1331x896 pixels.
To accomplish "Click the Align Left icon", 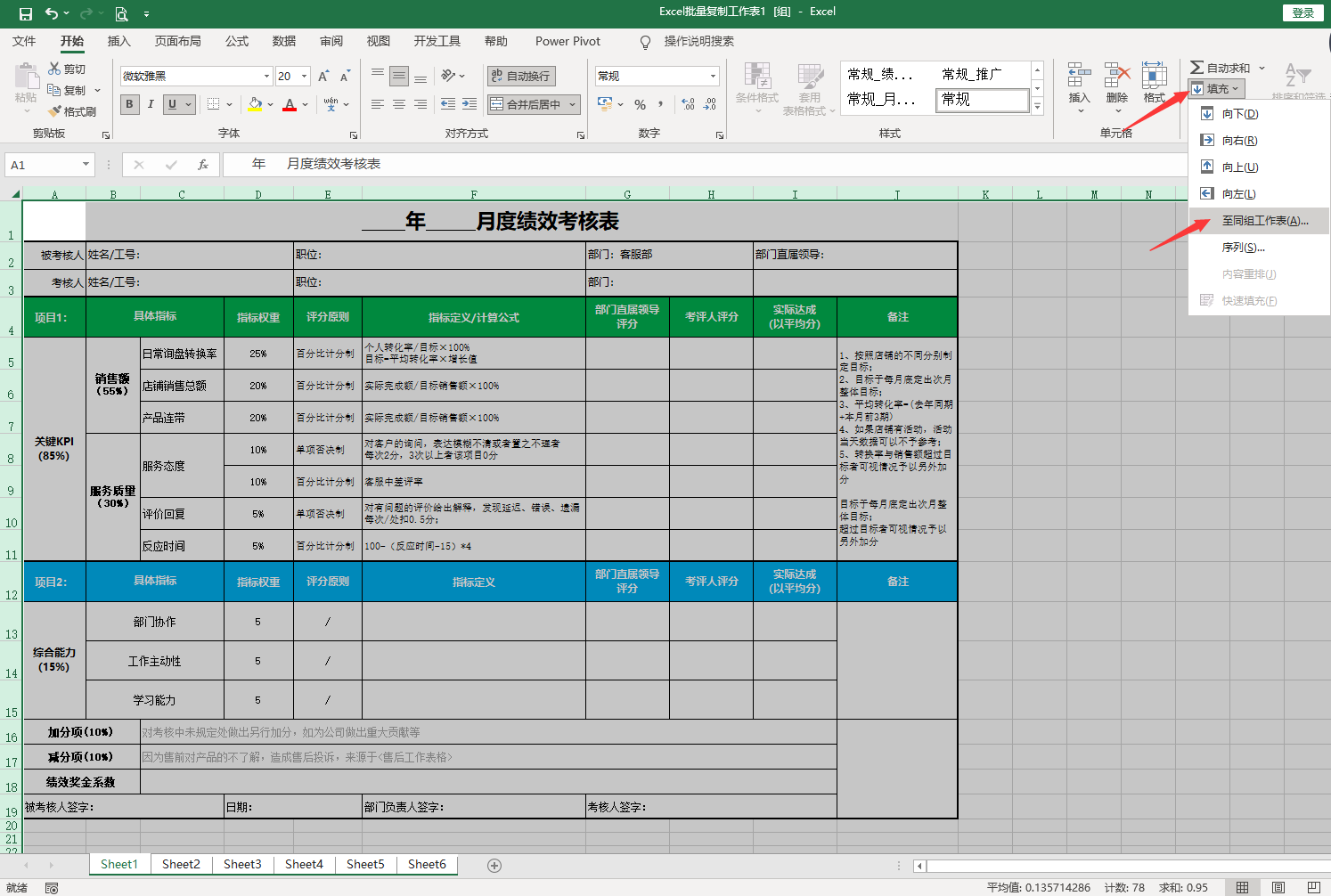I will [378, 104].
